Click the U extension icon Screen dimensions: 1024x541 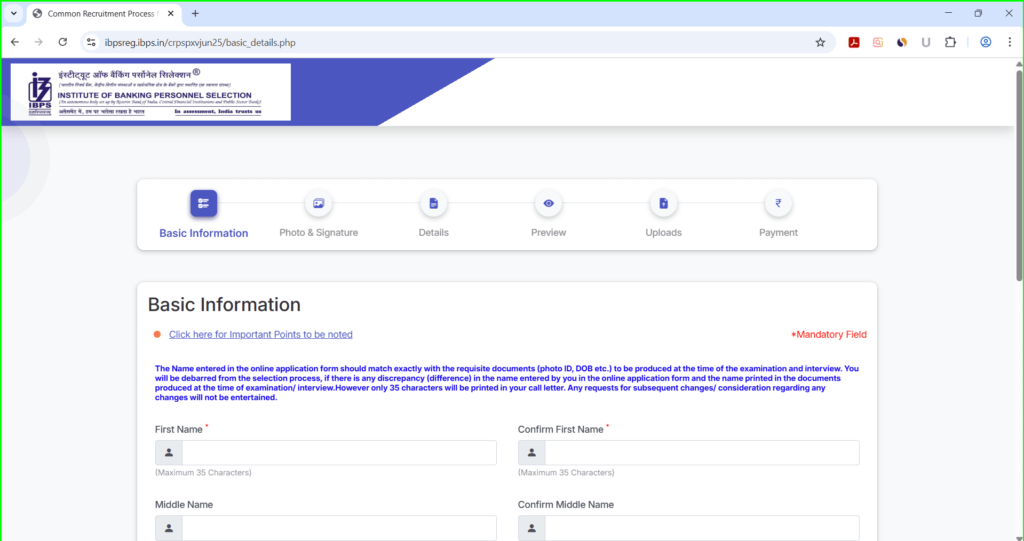click(925, 42)
